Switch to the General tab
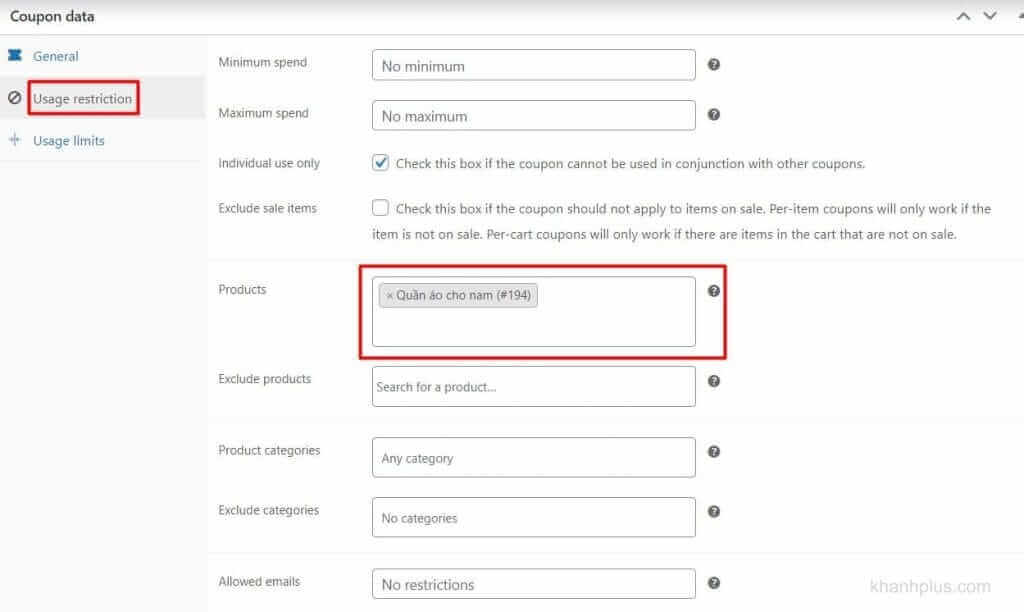The image size is (1024, 612). 56,56
